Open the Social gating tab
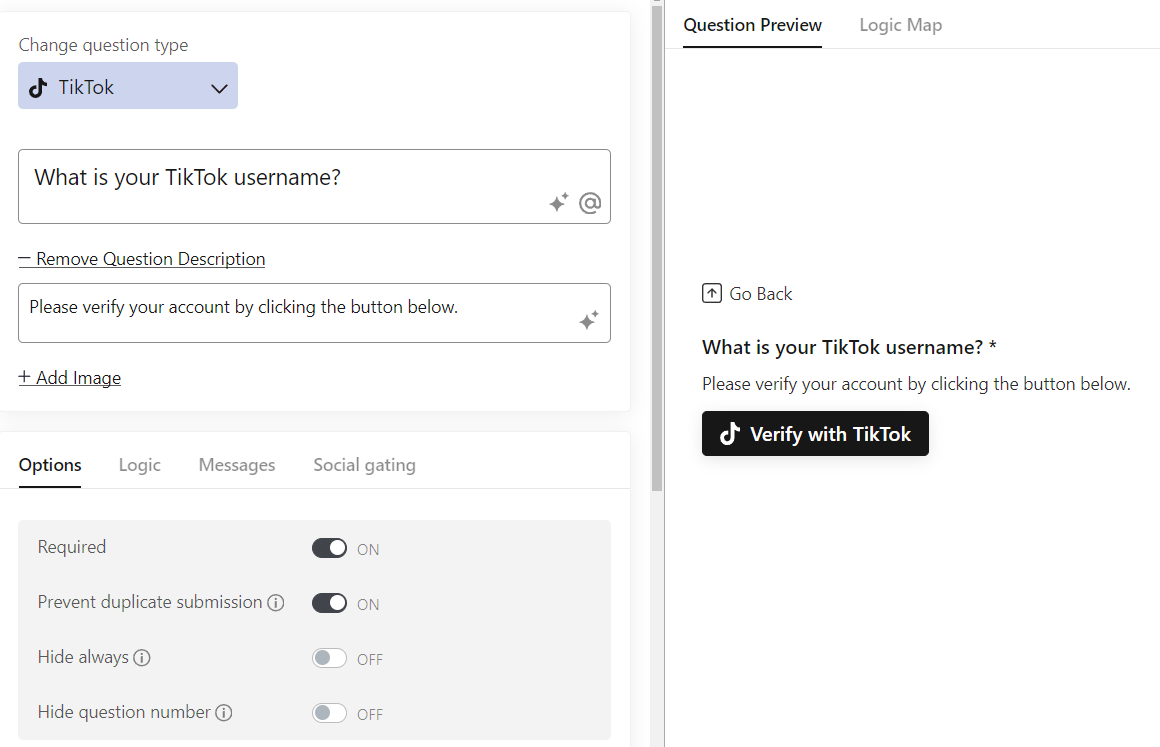Viewport: 1160px width, 747px height. pos(364,465)
